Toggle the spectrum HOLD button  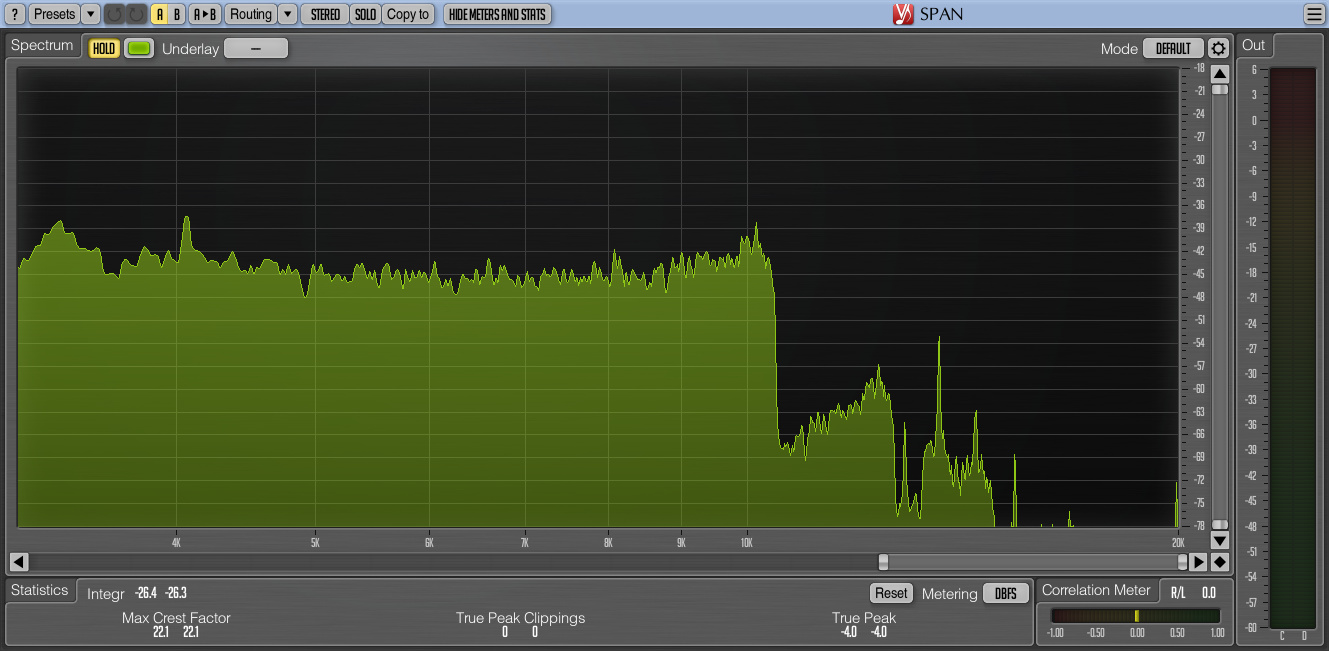click(x=103, y=48)
